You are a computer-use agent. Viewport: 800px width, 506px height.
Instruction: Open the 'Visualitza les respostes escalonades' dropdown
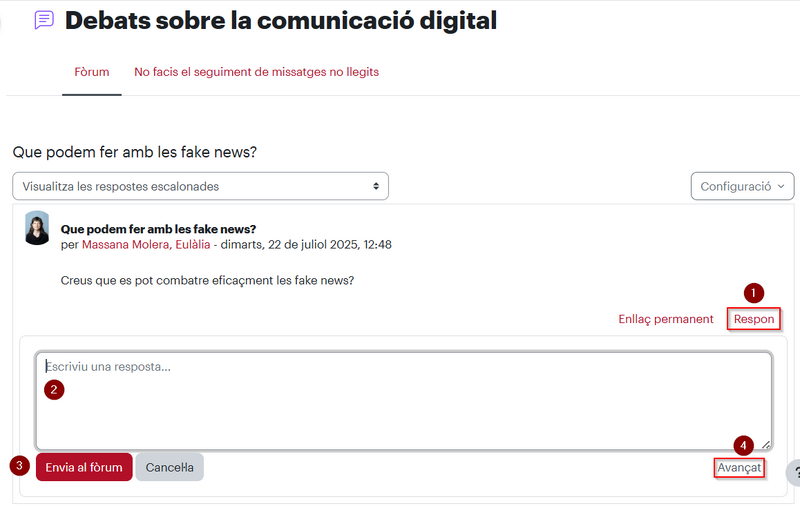201,186
